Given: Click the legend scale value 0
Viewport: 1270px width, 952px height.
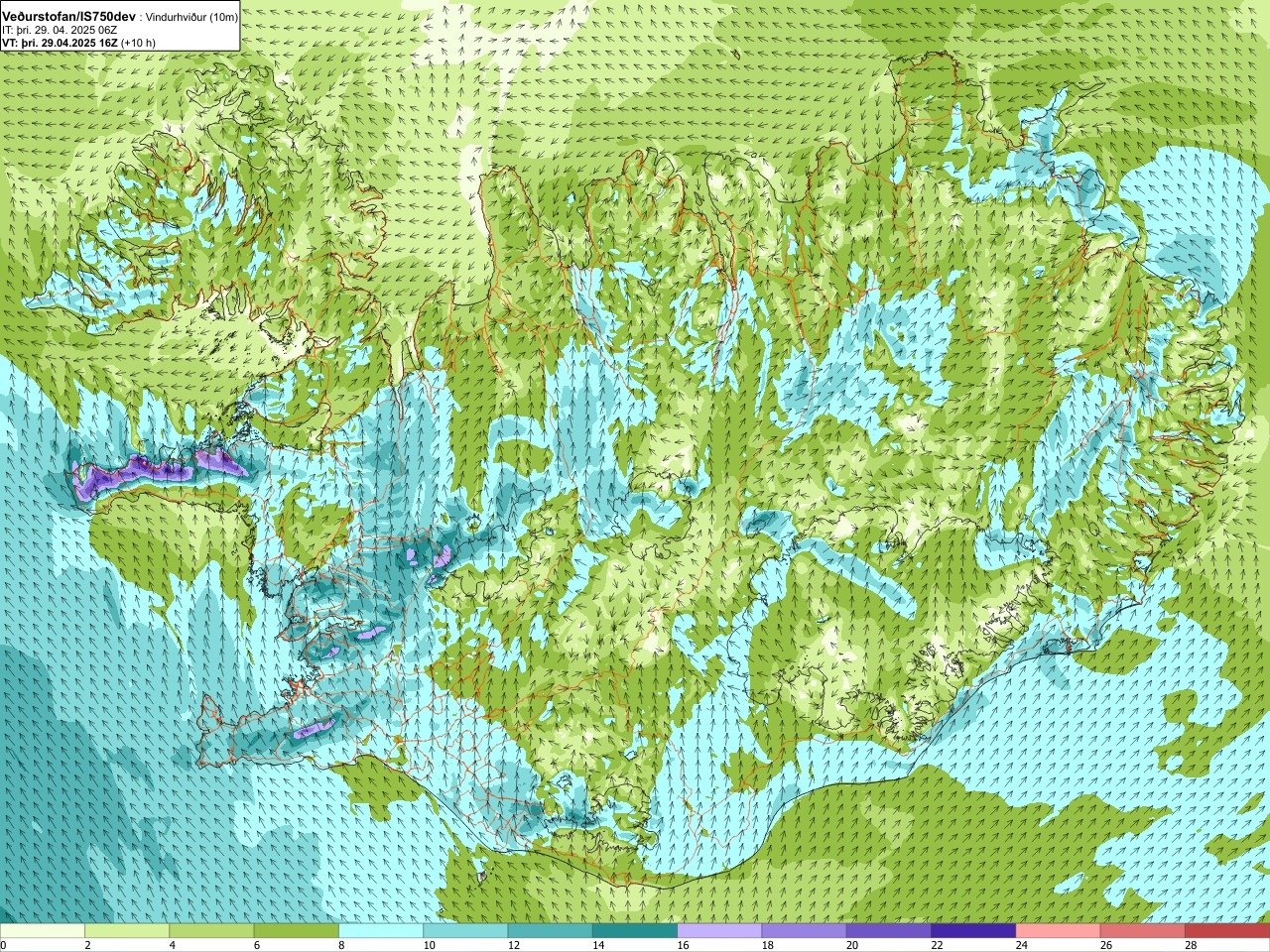Looking at the screenshot, I should pos(4,945).
